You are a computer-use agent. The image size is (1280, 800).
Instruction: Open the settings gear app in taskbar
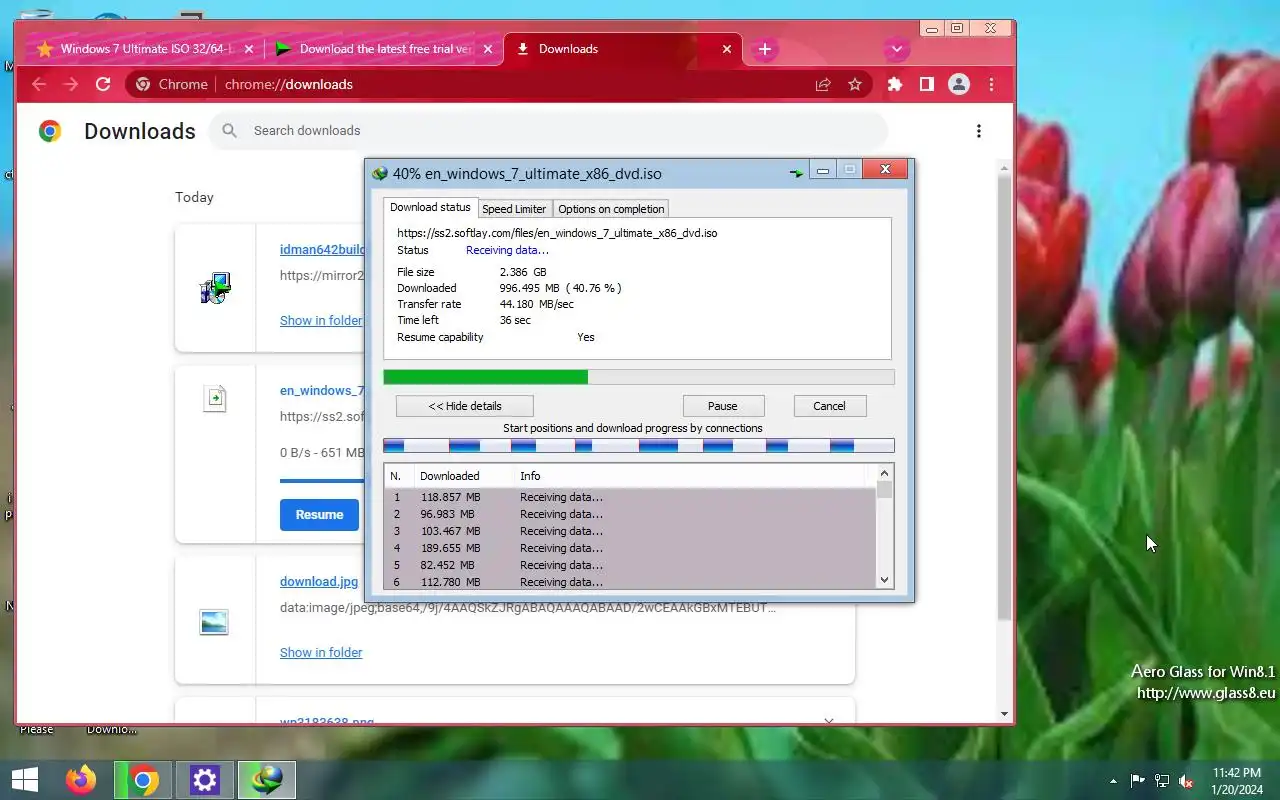[x=205, y=780]
